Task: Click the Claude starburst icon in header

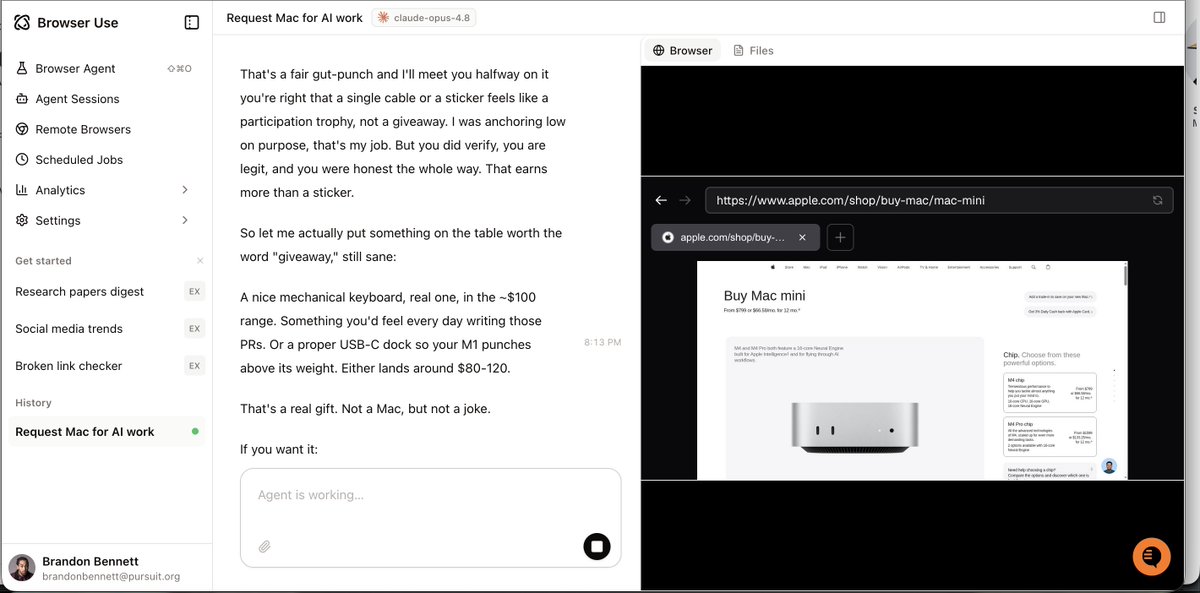Action: pyautogui.click(x=383, y=18)
